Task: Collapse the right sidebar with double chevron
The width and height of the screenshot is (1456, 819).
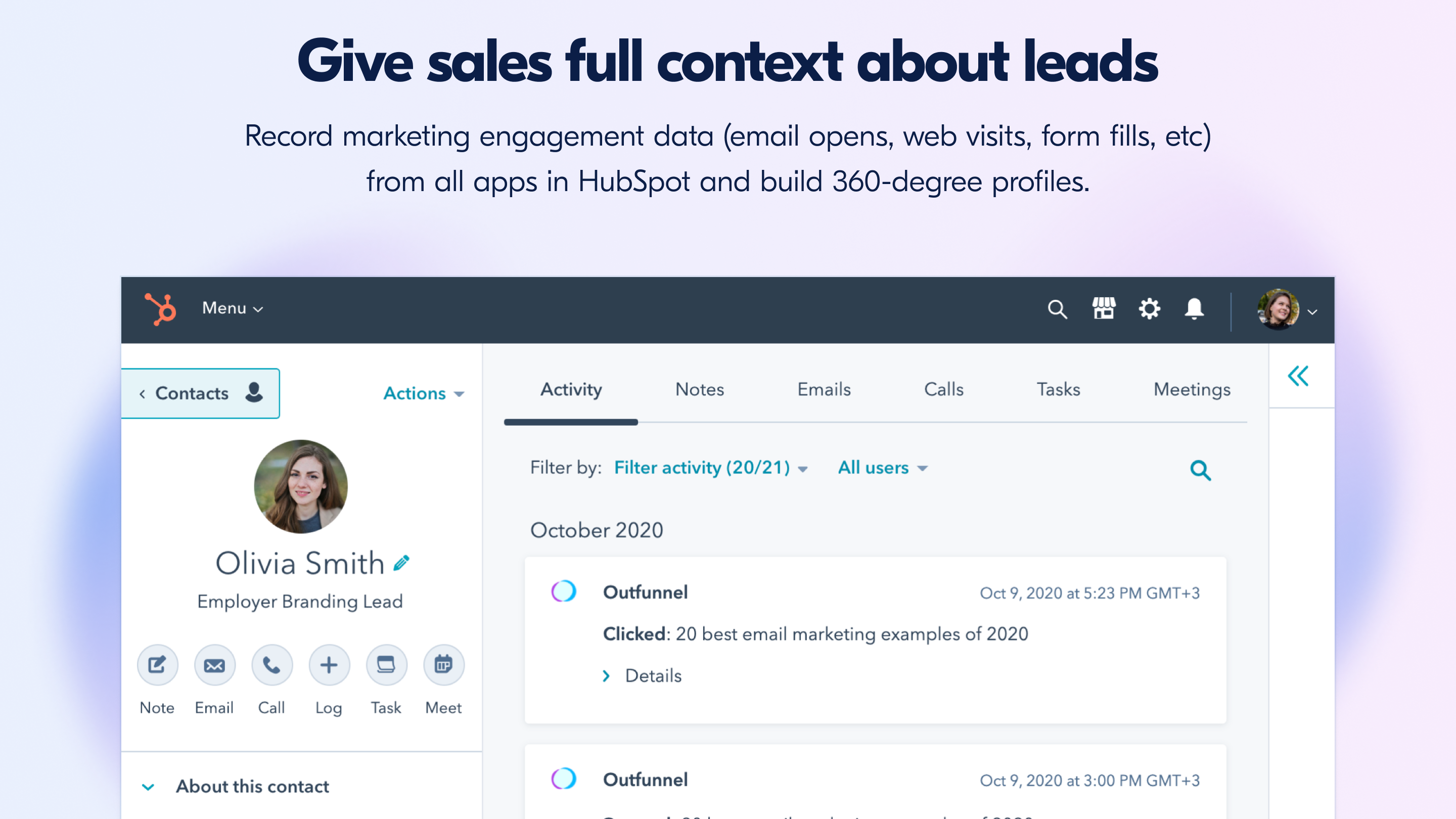Action: point(1298,376)
